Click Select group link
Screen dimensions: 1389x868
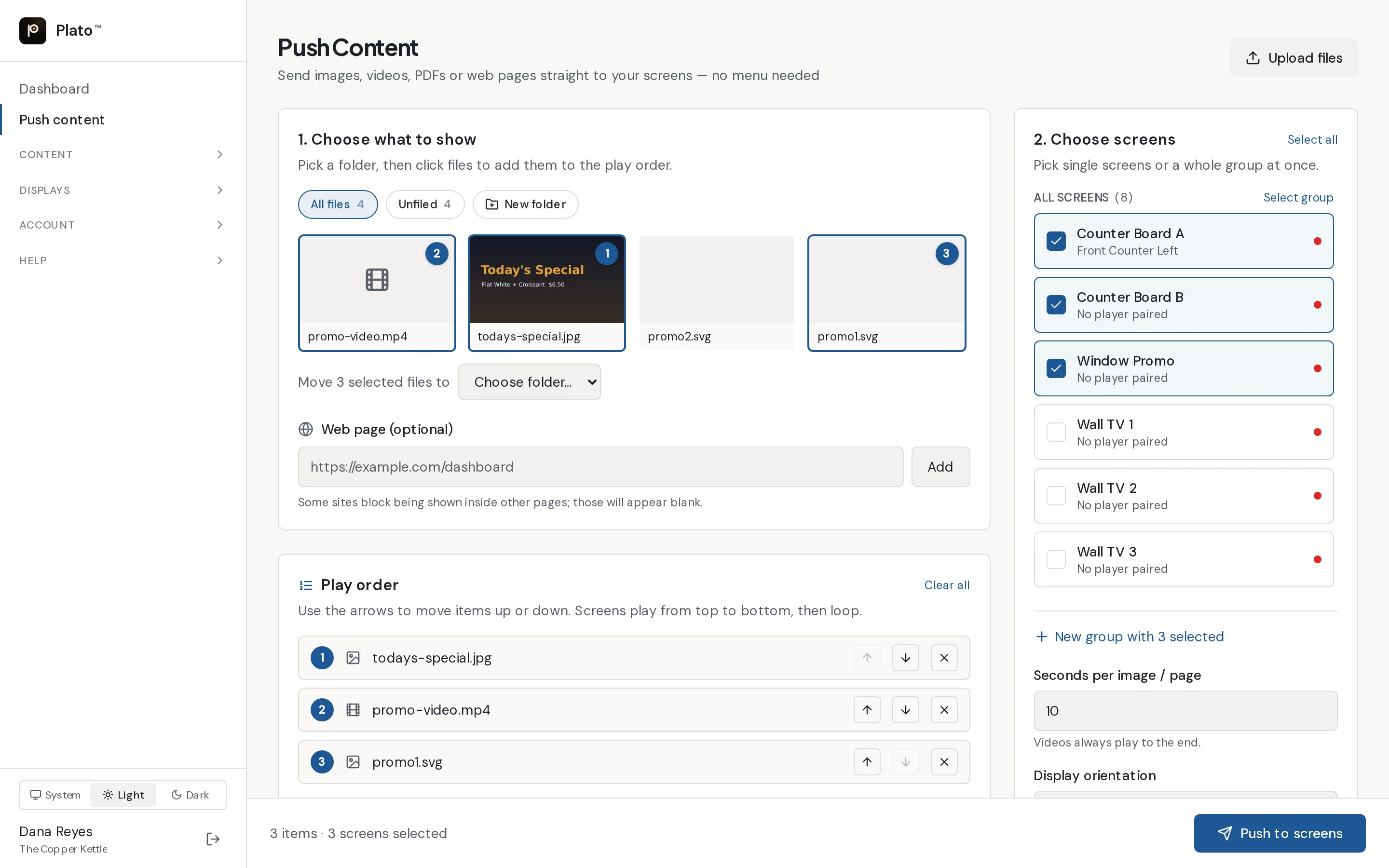tap(1298, 198)
